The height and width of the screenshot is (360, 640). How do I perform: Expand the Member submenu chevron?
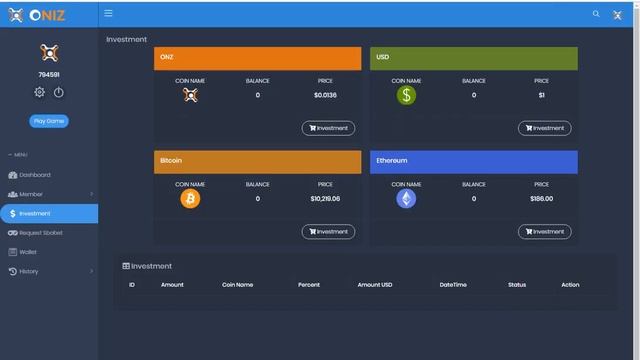(x=91, y=194)
